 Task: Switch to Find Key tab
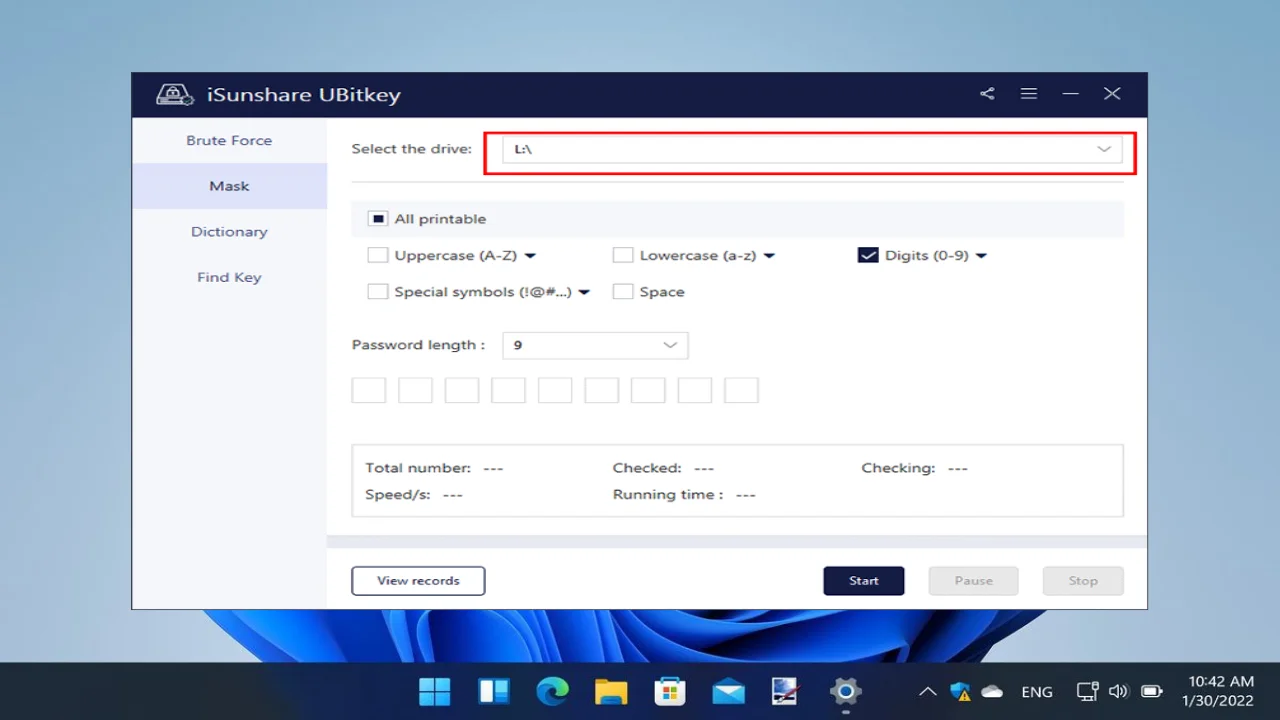coord(229,277)
